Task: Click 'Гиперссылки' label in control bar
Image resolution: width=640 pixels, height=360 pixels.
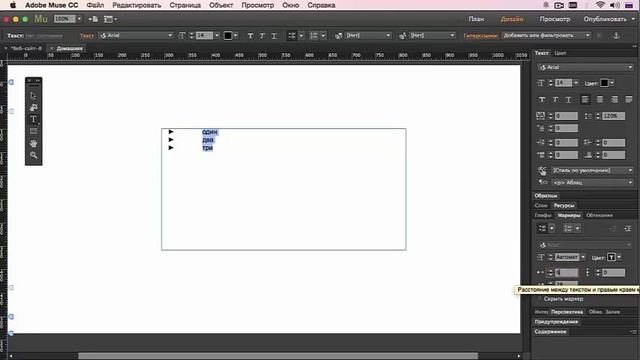Action: point(480,36)
